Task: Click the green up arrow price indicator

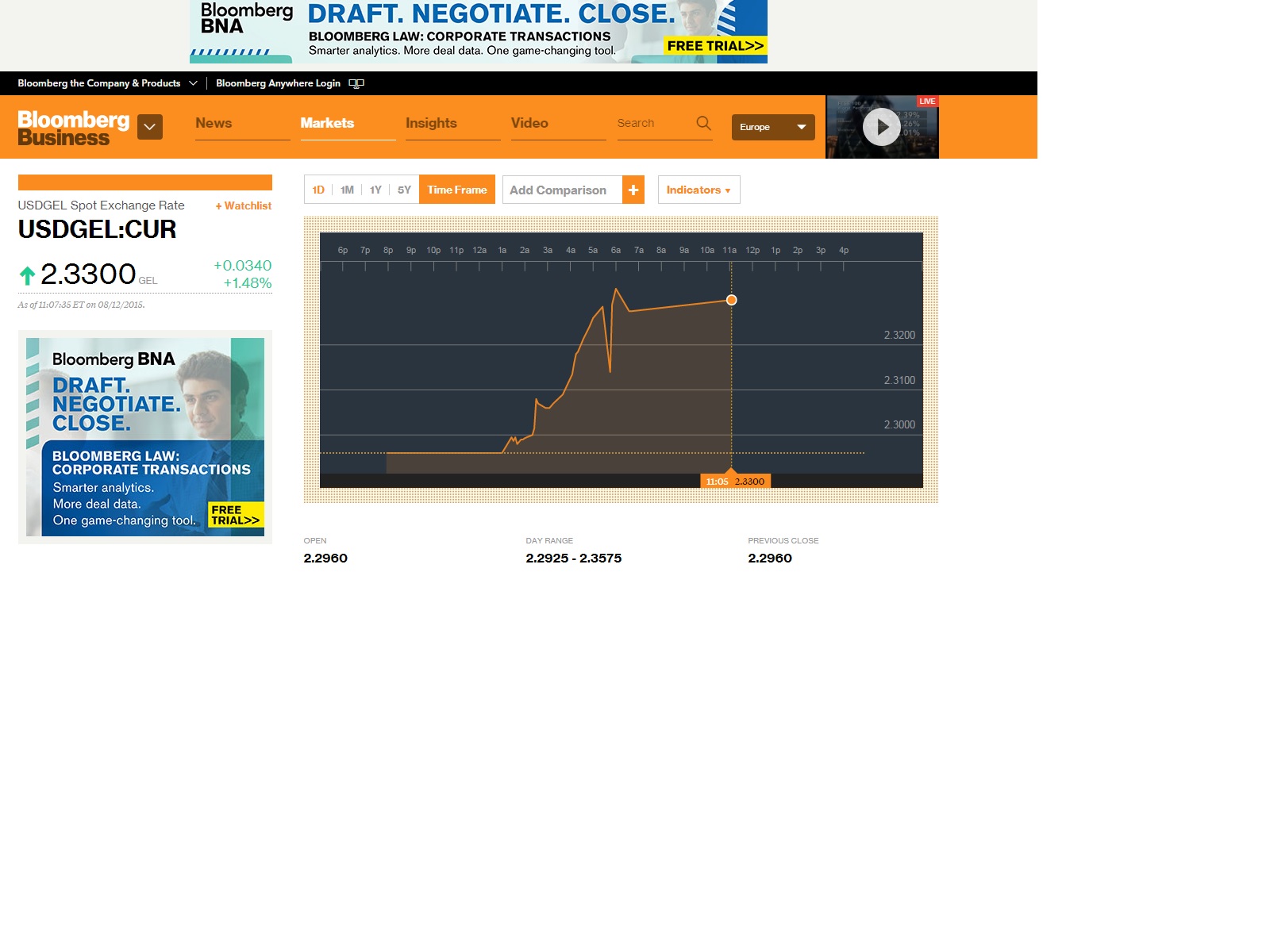Action: pyautogui.click(x=27, y=275)
